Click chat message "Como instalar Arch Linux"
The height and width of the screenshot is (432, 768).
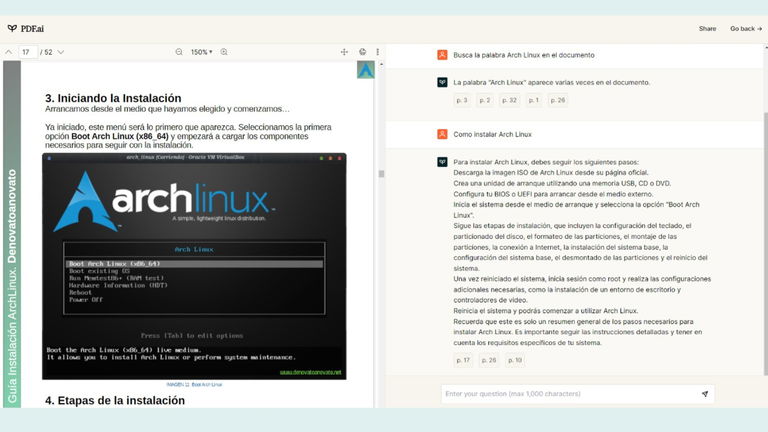492,134
